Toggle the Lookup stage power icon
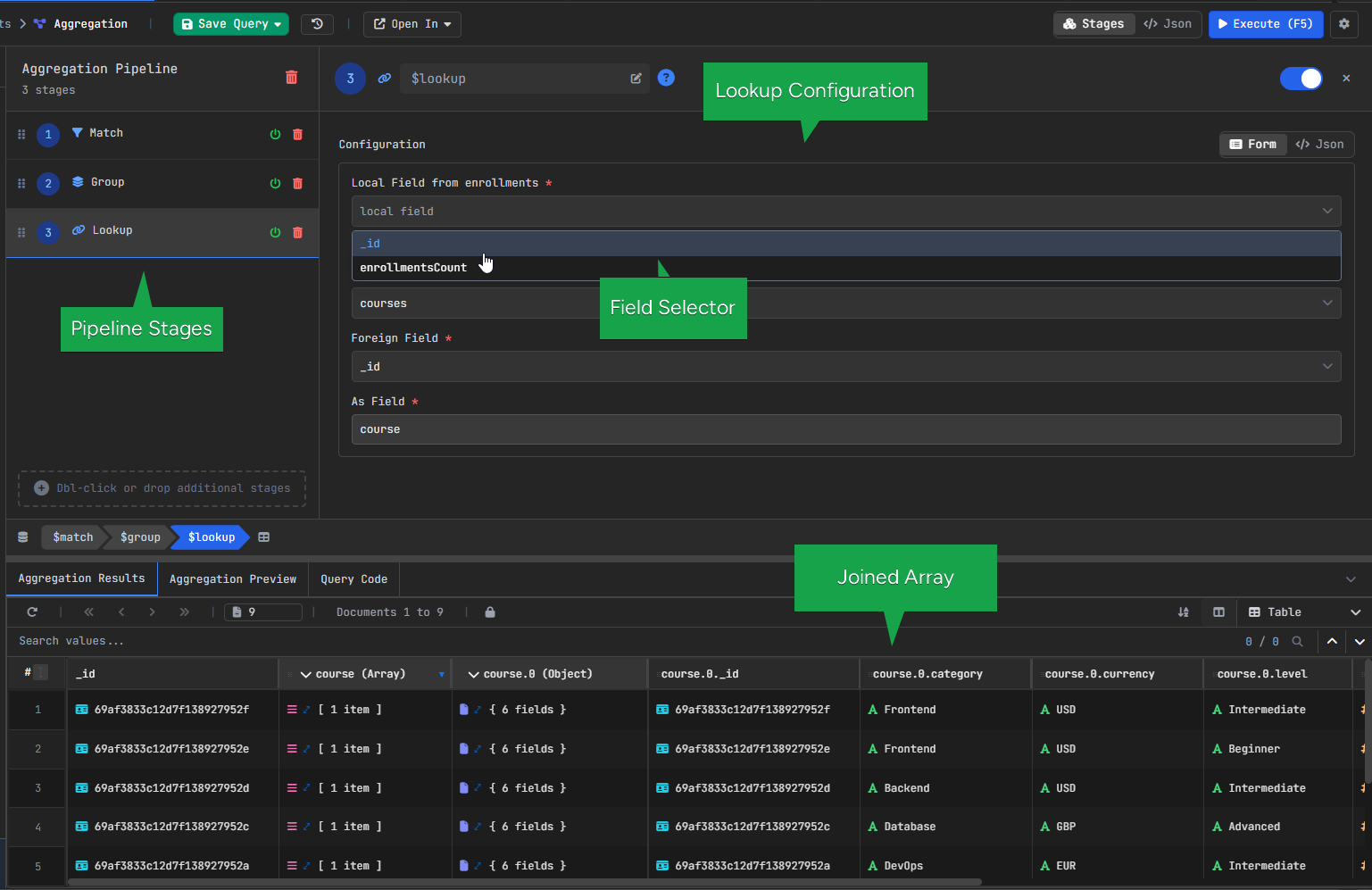 (275, 233)
